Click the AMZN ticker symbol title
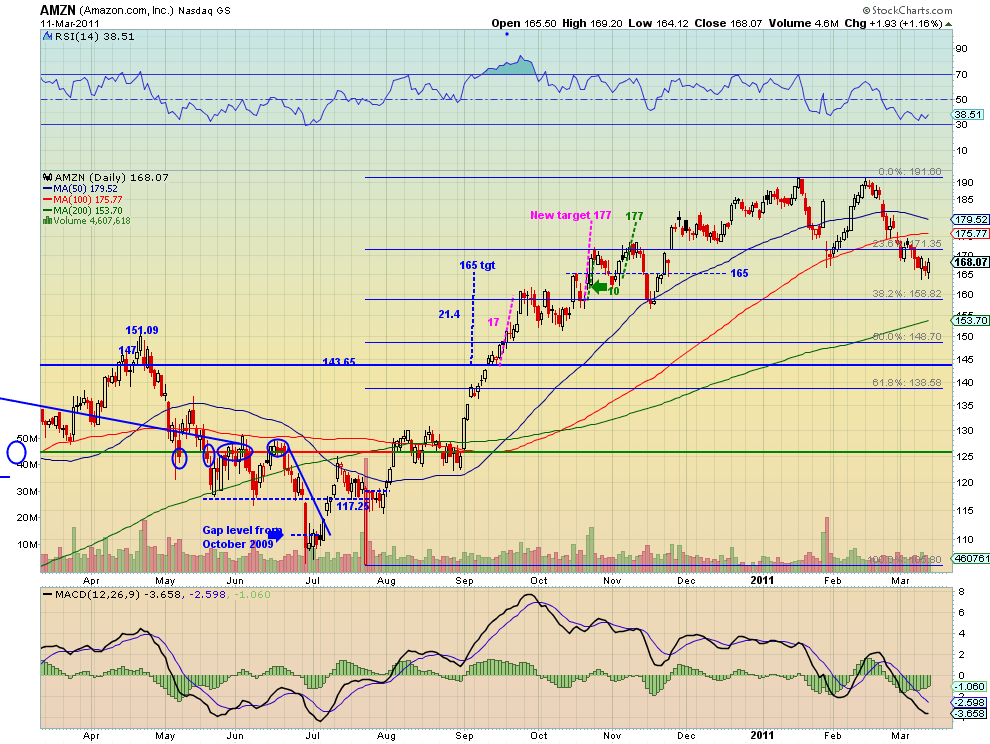The image size is (990, 744). (58, 10)
